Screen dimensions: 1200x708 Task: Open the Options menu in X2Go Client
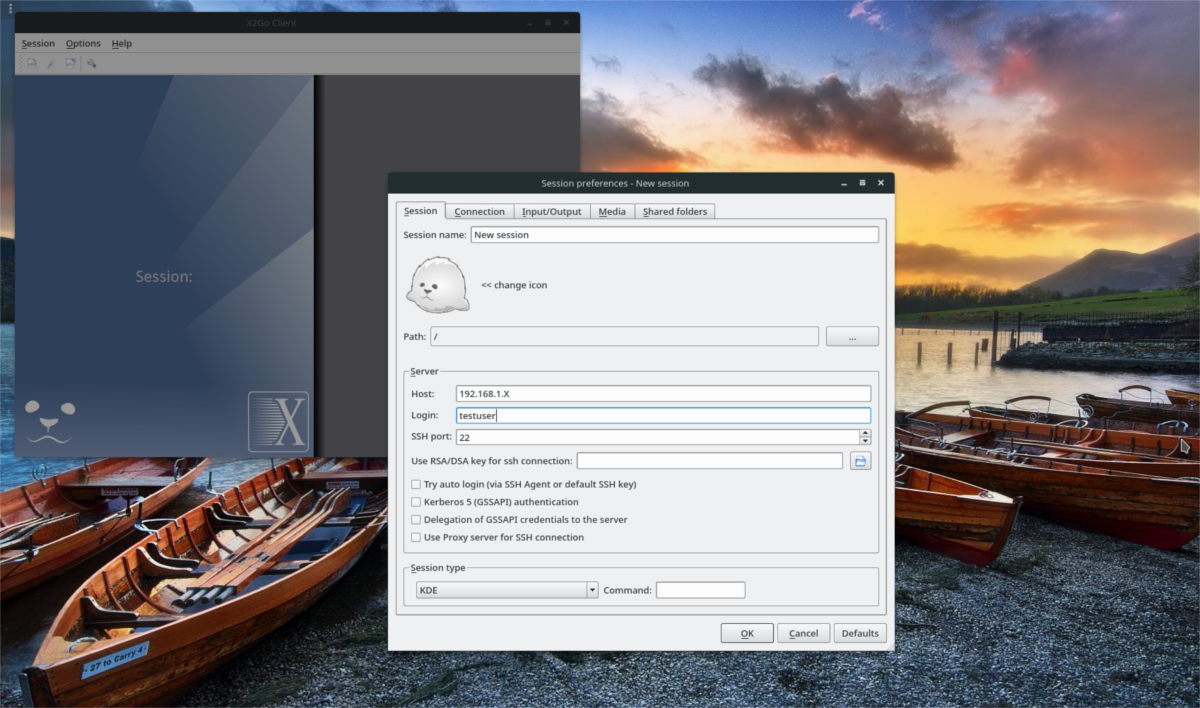(x=83, y=44)
